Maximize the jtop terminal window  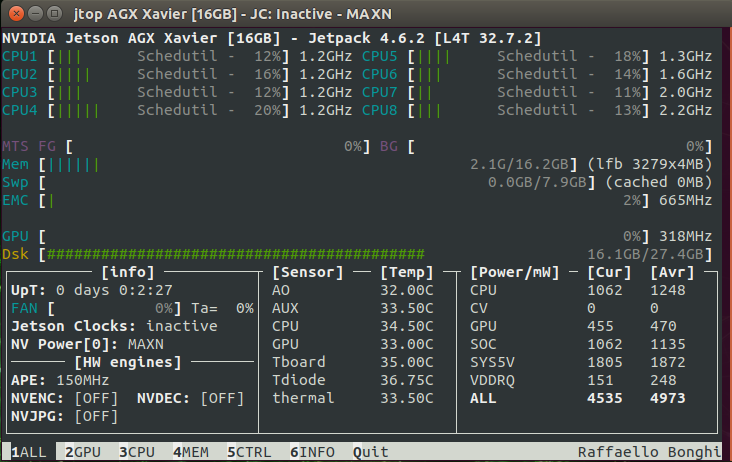55,14
